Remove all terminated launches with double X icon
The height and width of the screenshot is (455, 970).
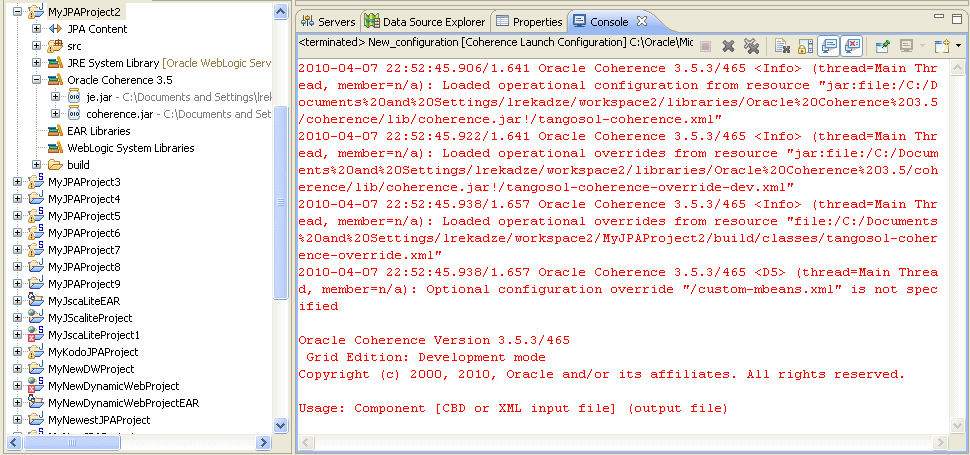tap(751, 45)
